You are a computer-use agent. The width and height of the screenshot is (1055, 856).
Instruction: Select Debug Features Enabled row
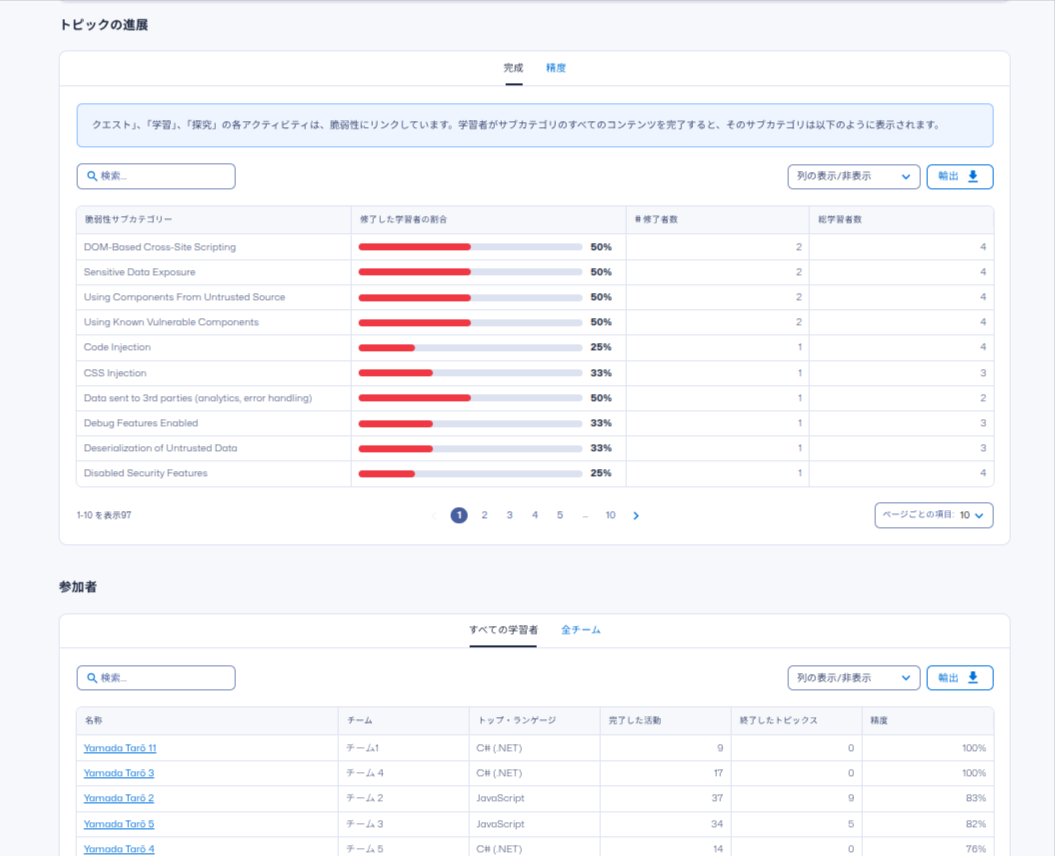click(535, 423)
